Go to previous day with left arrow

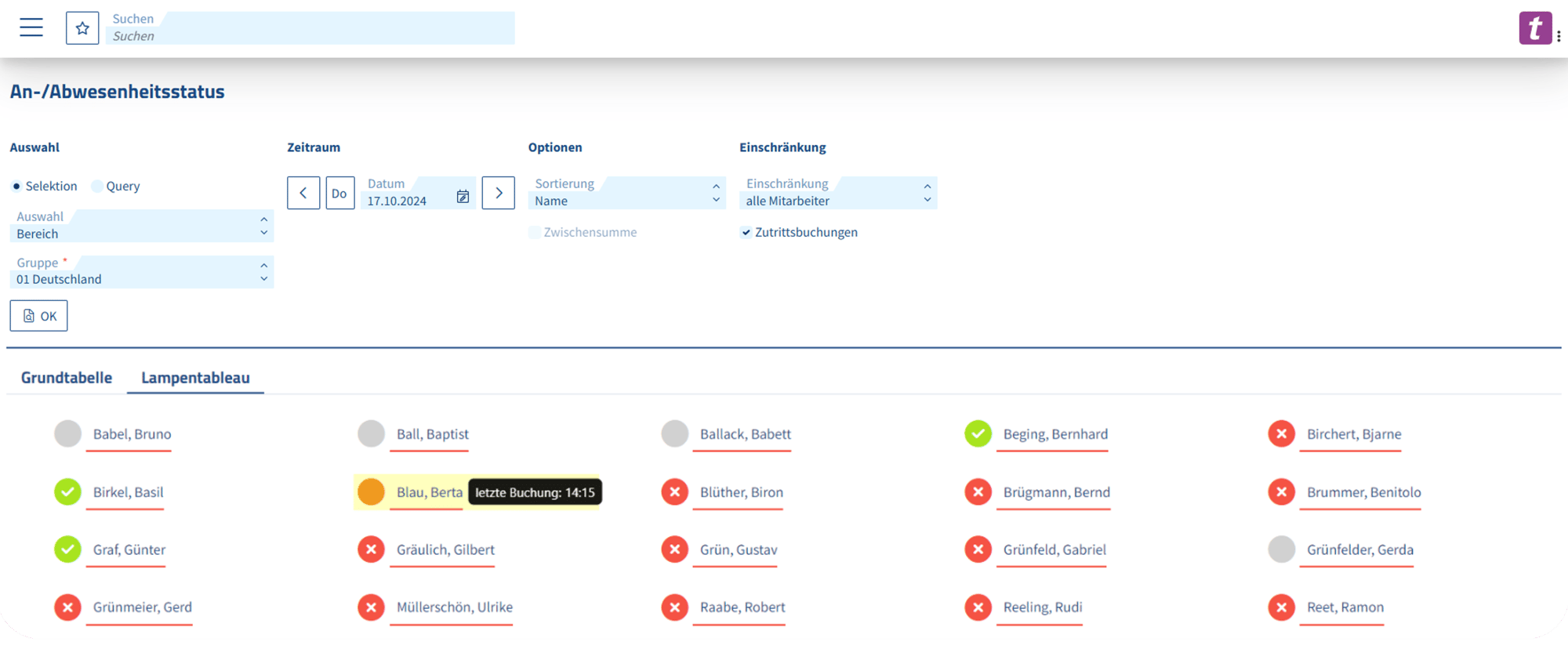(x=303, y=193)
